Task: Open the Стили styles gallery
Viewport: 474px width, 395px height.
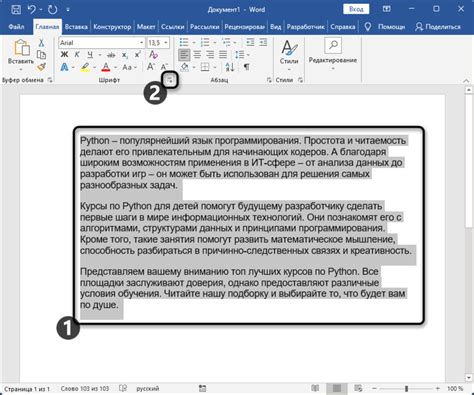Action: tap(289, 54)
